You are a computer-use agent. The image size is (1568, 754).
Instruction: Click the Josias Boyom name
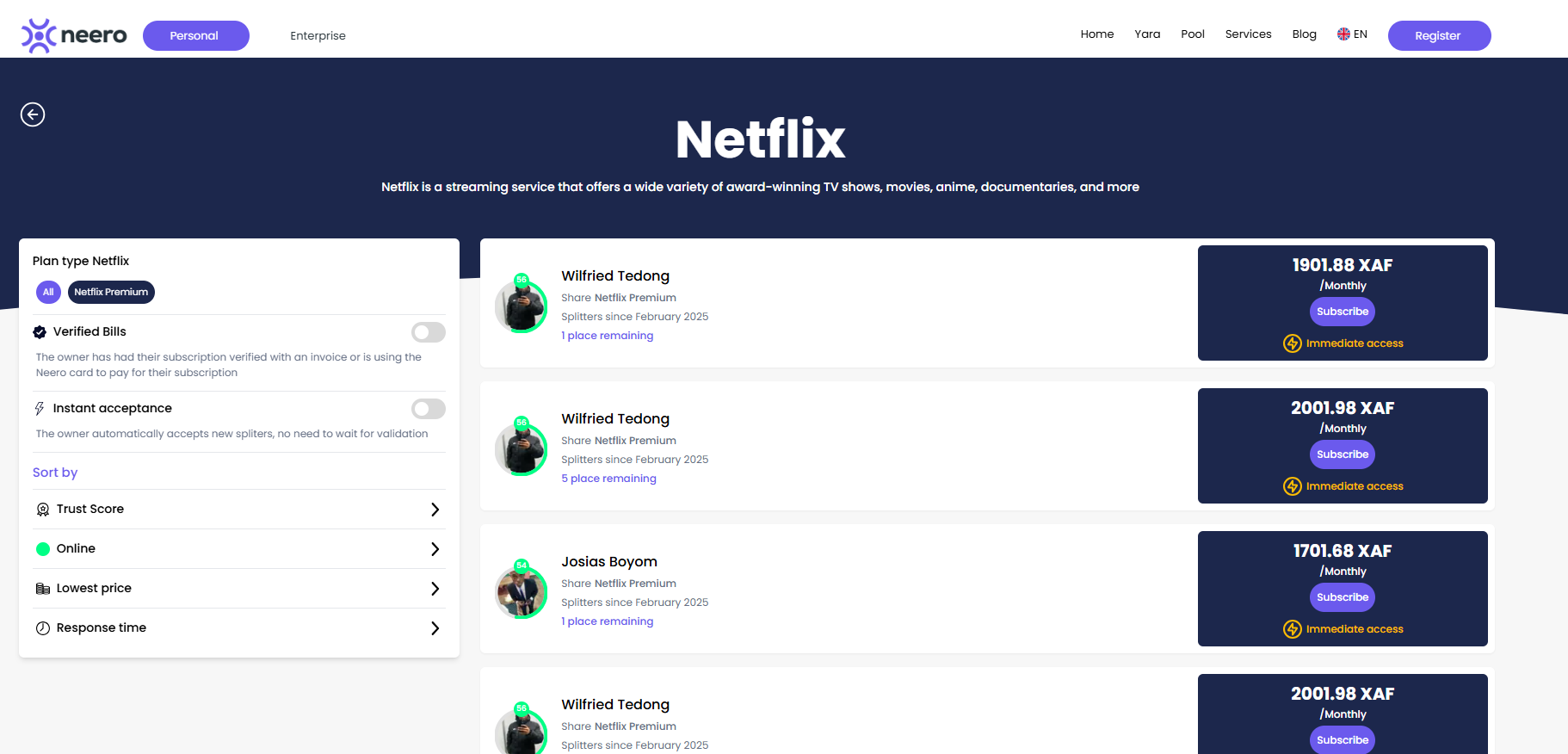point(609,562)
